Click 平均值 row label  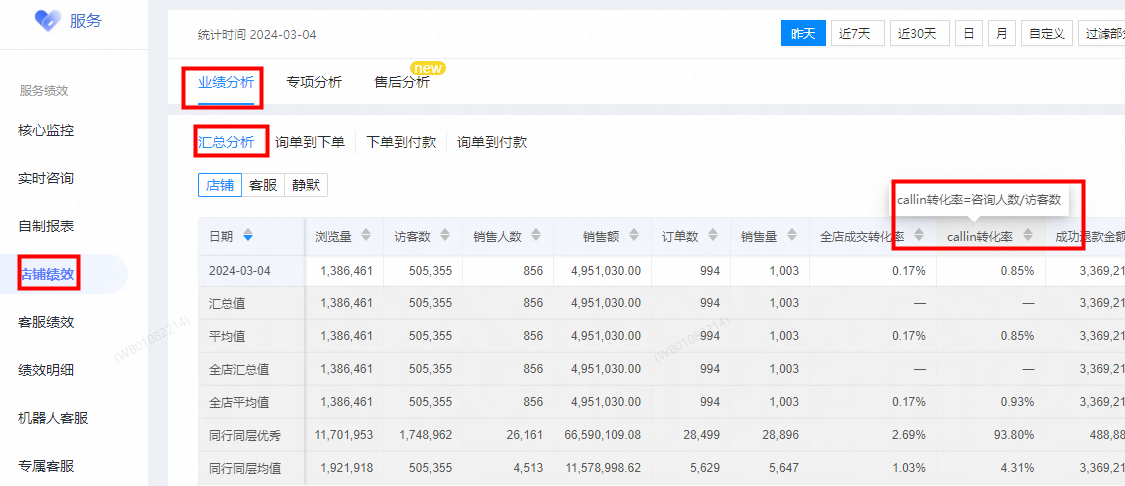click(x=227, y=336)
